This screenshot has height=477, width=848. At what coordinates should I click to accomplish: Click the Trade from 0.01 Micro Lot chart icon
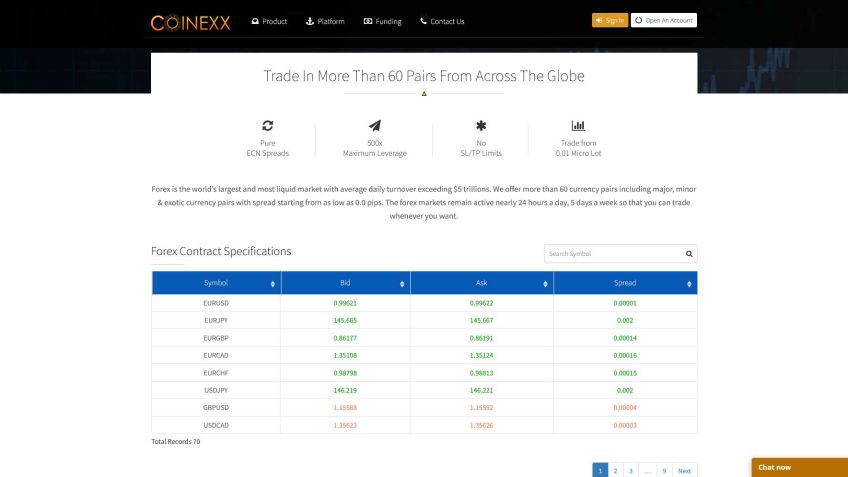[578, 126]
